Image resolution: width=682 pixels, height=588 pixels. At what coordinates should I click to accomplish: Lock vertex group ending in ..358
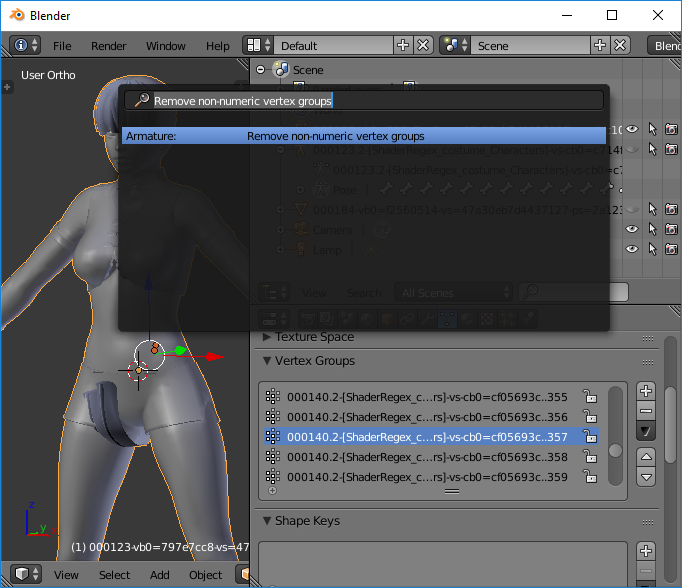[x=590, y=457]
